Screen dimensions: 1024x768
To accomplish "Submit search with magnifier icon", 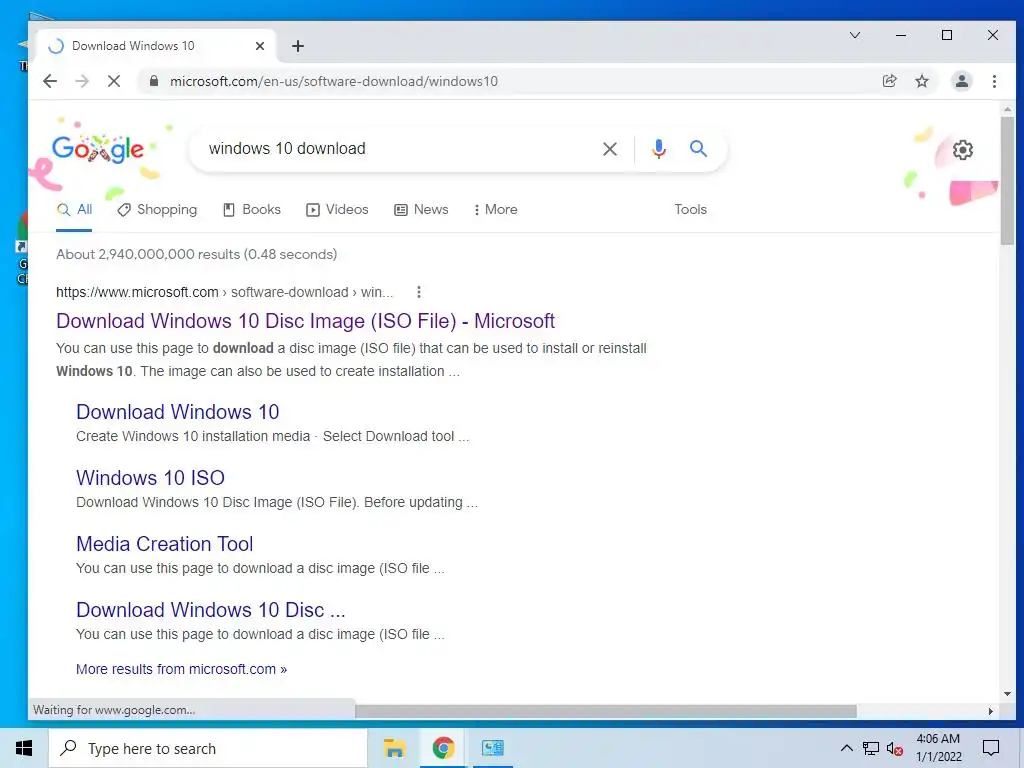I will coord(698,149).
